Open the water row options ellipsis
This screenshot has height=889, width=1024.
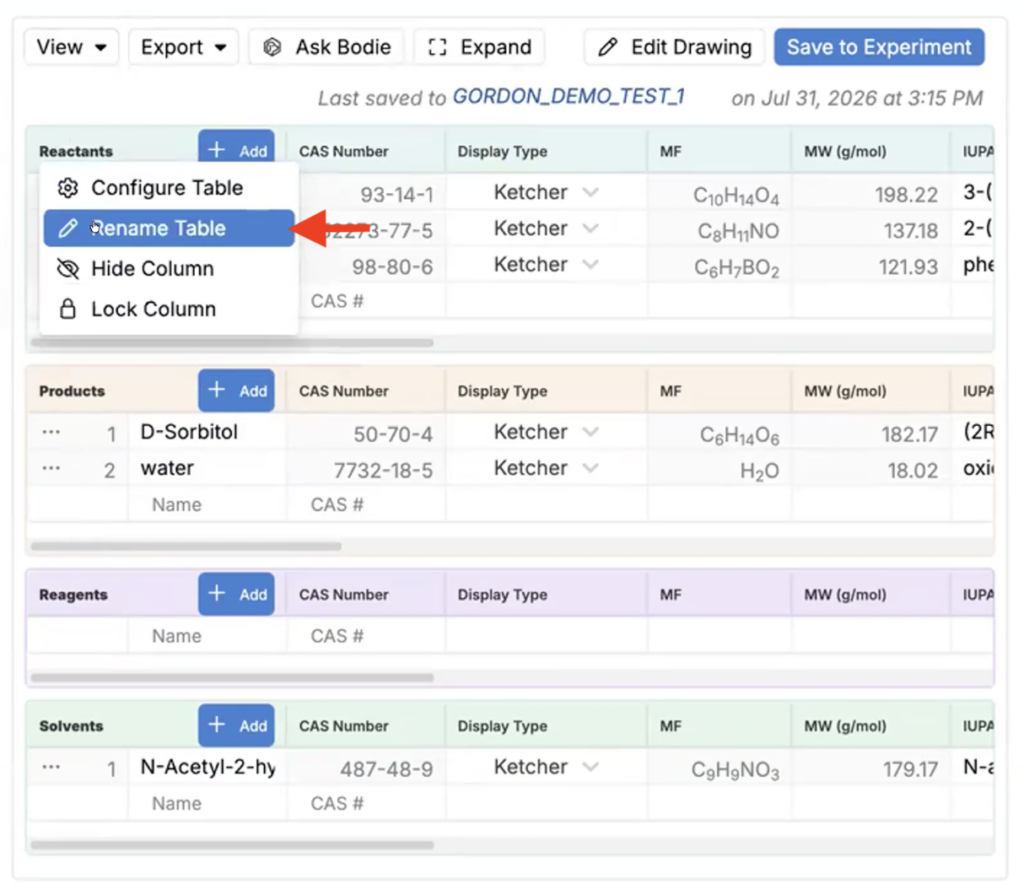(51, 468)
